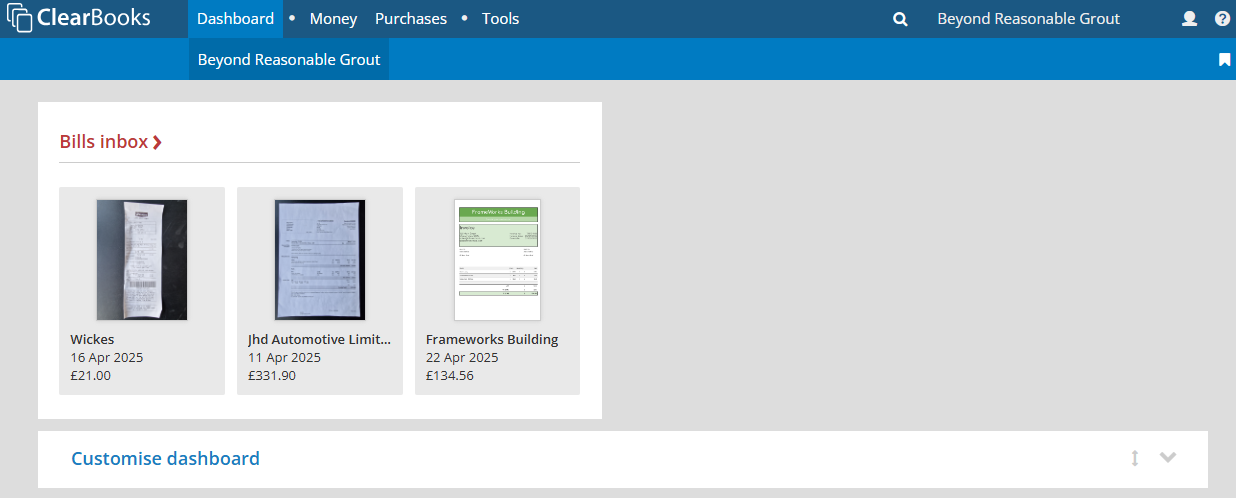Open the Jhd Automotive bill thumbnail

(320, 260)
